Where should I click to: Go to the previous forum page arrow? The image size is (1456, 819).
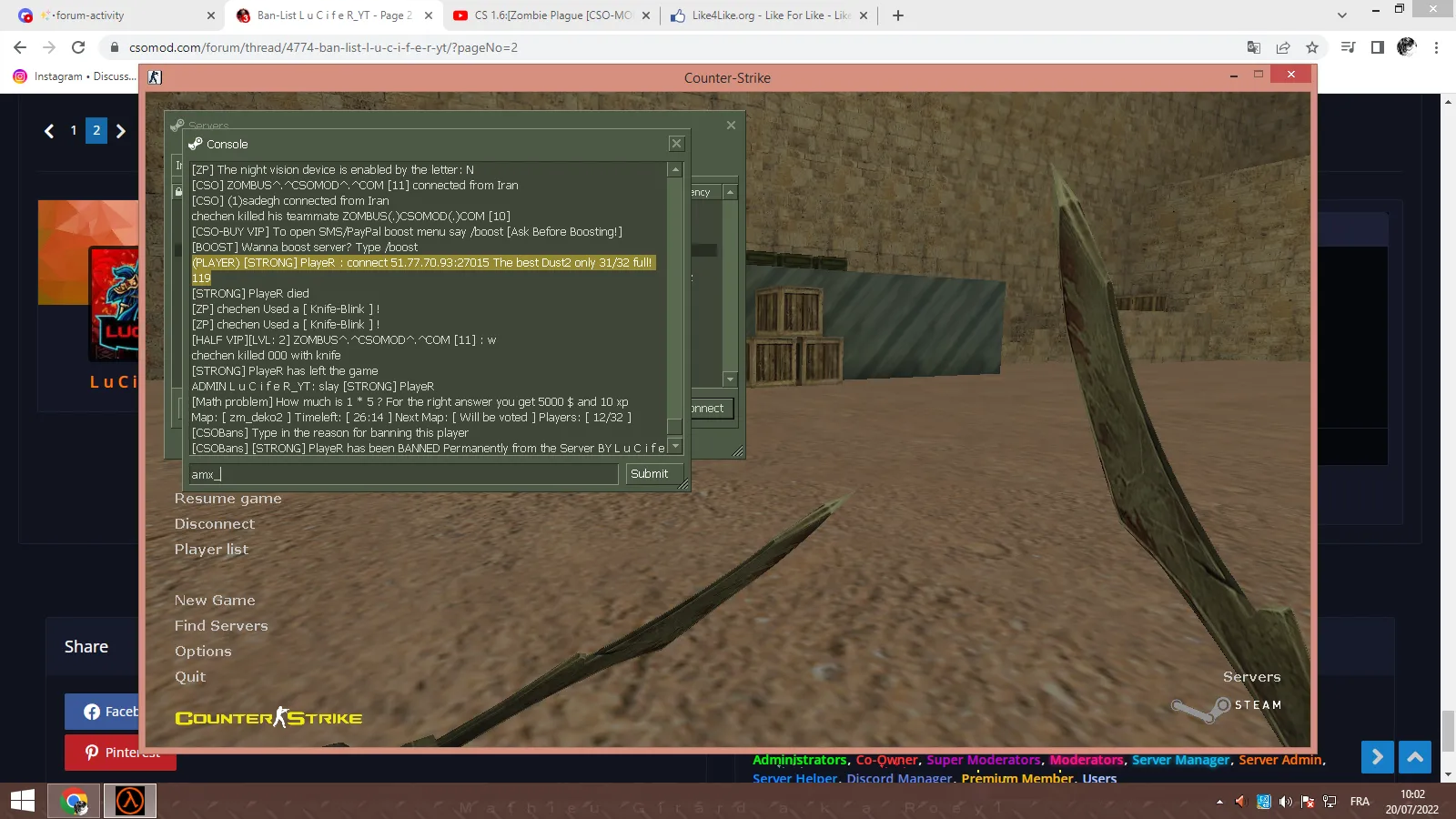point(49,131)
